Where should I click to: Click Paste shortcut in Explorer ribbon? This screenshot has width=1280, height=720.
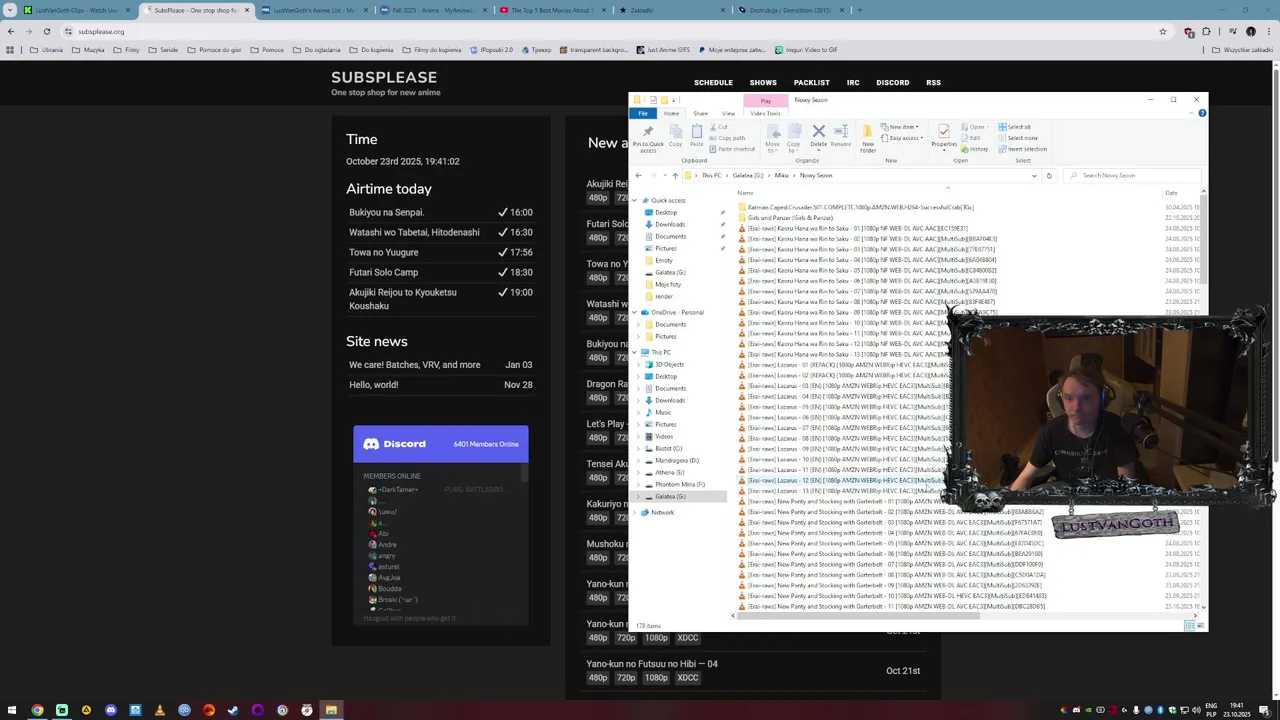tap(732, 149)
